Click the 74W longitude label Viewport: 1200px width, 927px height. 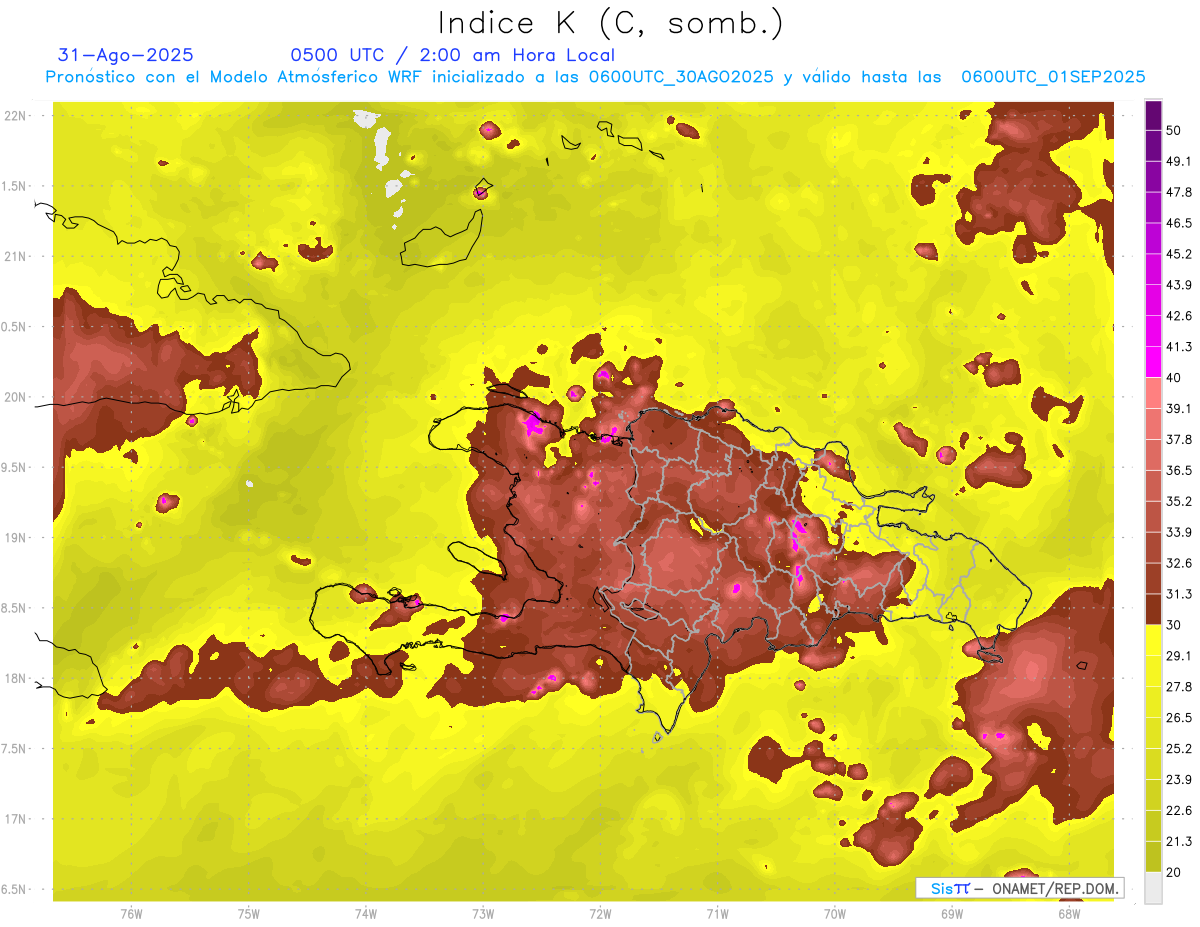[366, 914]
